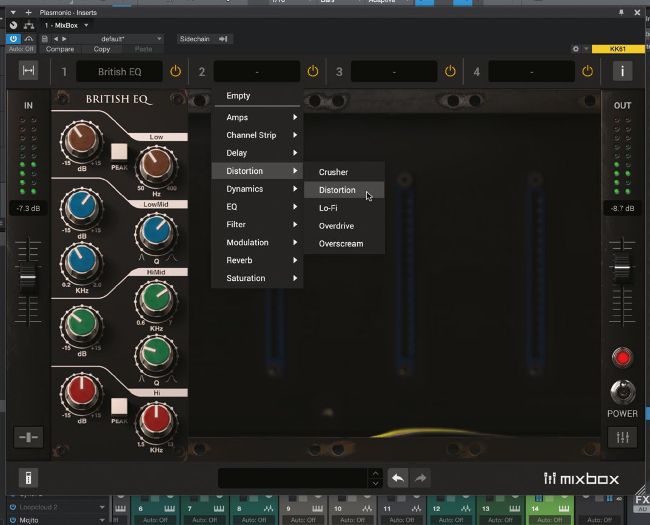Open the slot 1 British EQ module selector
650x525 pixels.
(119, 71)
